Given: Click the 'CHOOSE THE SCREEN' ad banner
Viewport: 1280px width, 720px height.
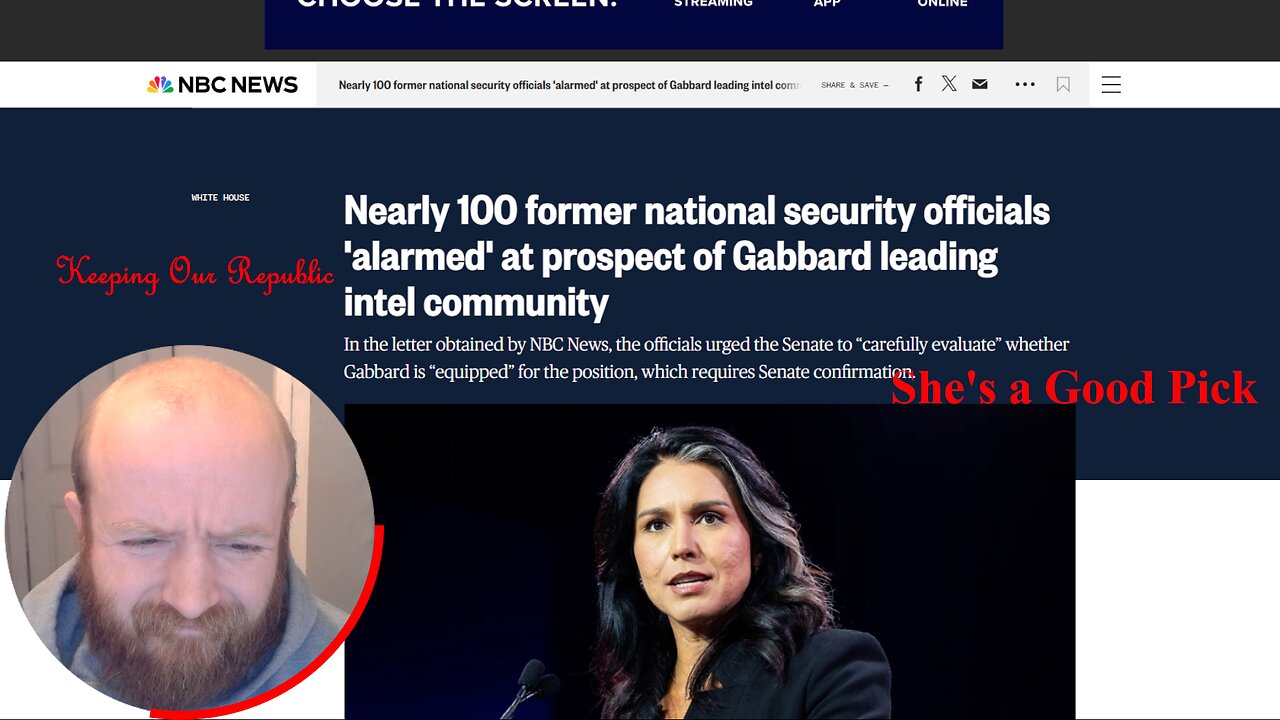Looking at the screenshot, I should pos(634,24).
